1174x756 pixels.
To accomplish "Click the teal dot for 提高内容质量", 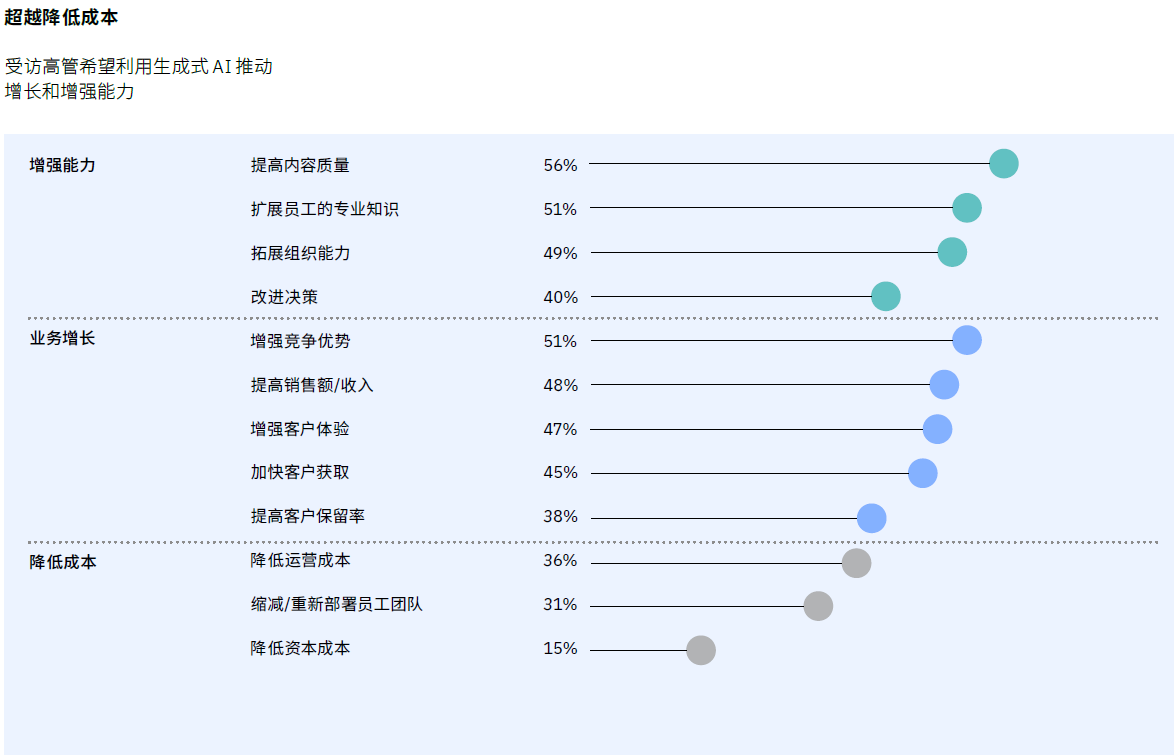I will point(1003,164).
